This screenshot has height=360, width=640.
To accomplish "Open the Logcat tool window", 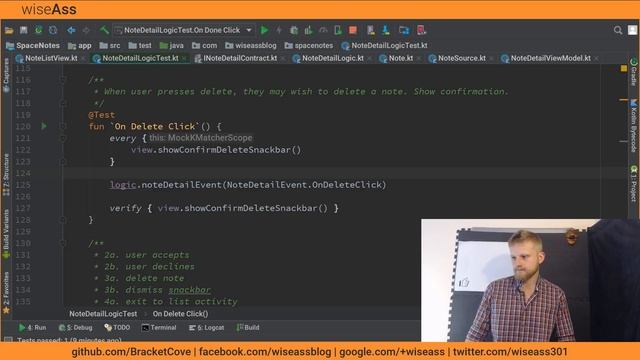I will click(x=207, y=327).
